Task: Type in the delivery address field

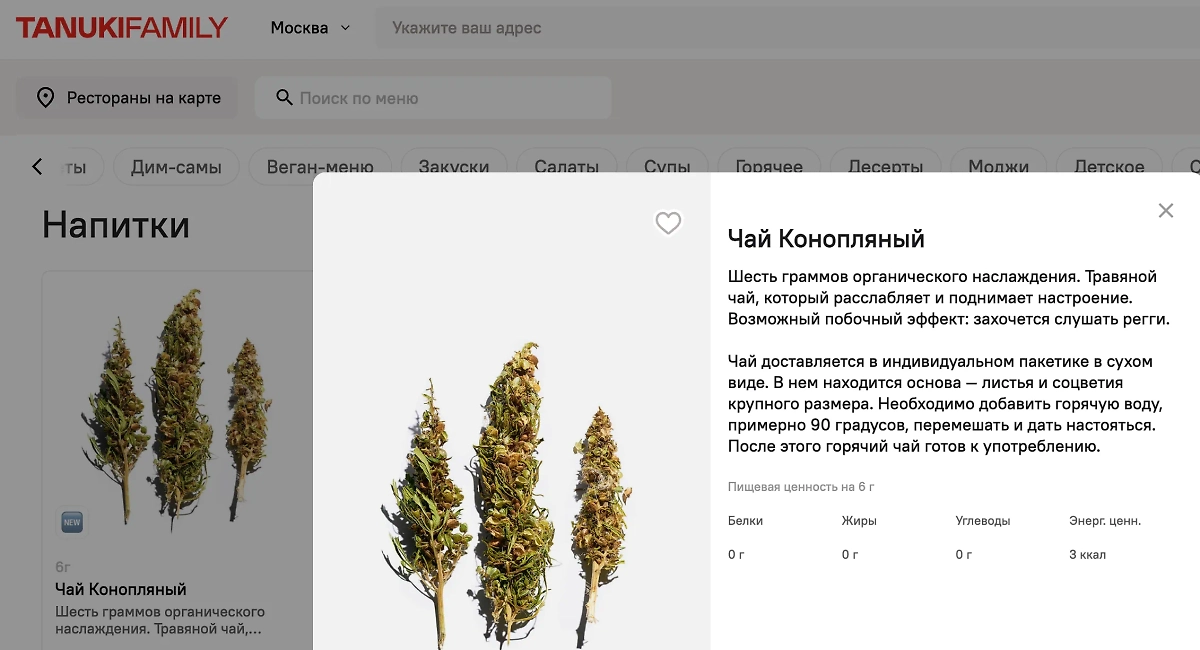Action: [780, 28]
